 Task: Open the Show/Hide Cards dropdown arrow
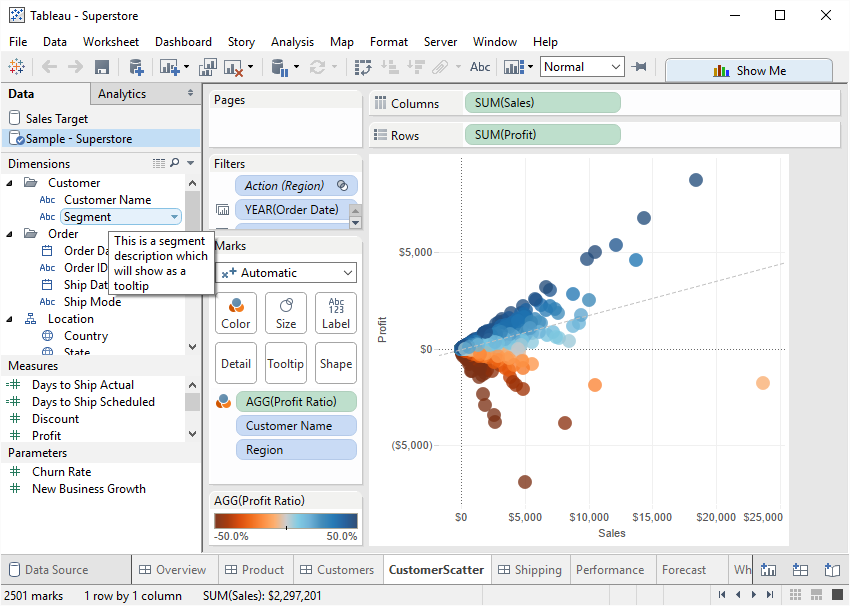pos(530,67)
